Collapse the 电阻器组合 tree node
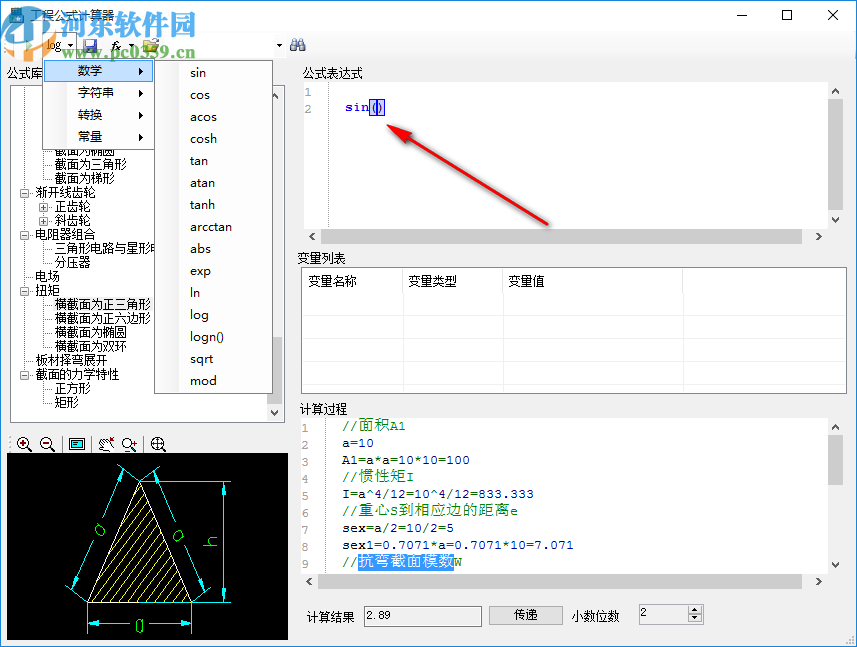 [x=25, y=235]
